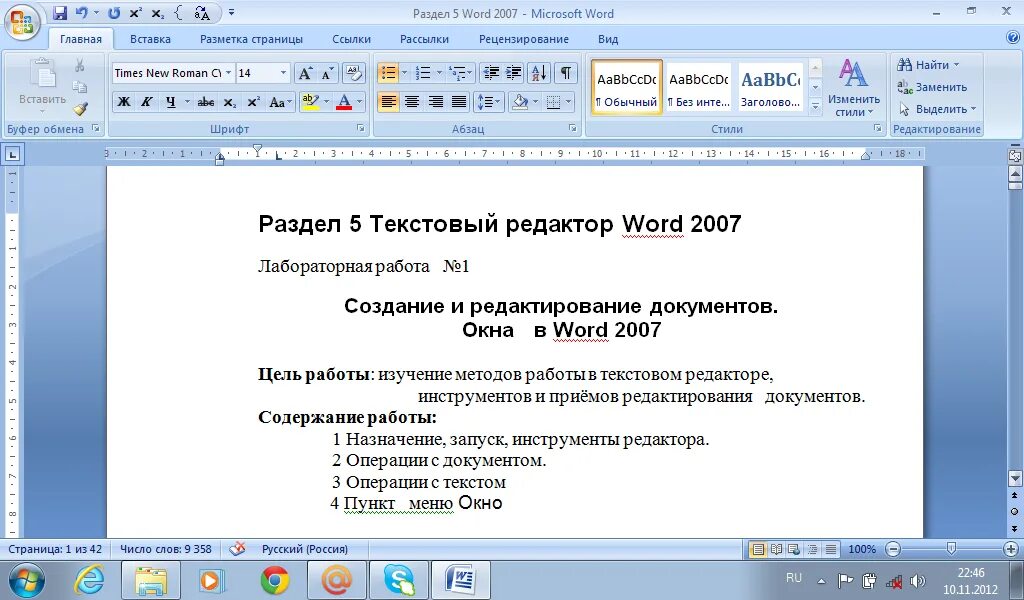Adjust the zoom slider handle

point(952,548)
